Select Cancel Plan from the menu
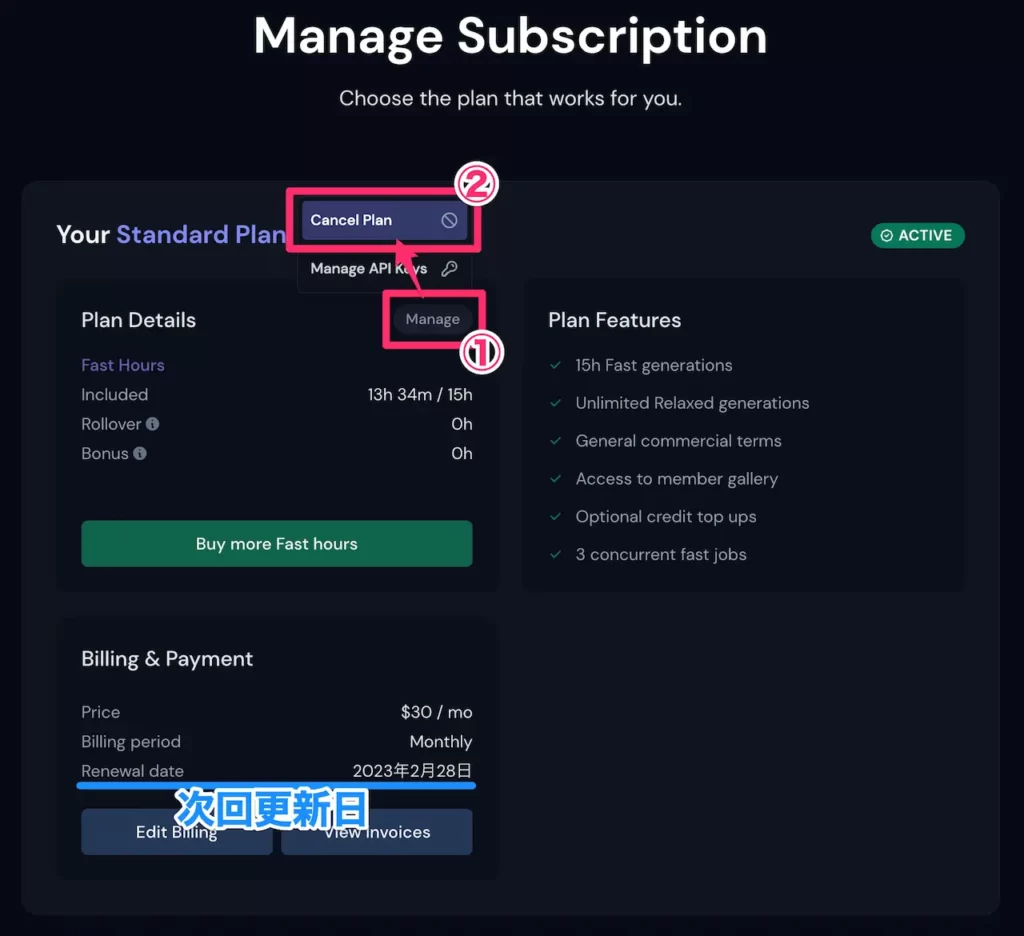1024x936 pixels. click(x=384, y=220)
